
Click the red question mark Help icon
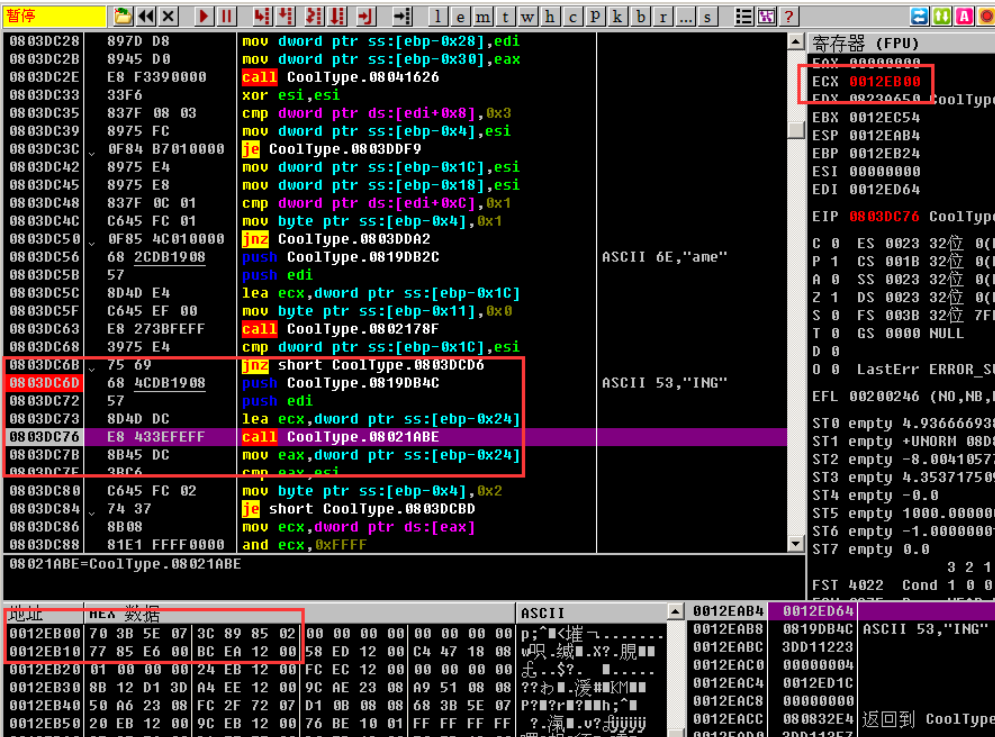click(x=788, y=17)
